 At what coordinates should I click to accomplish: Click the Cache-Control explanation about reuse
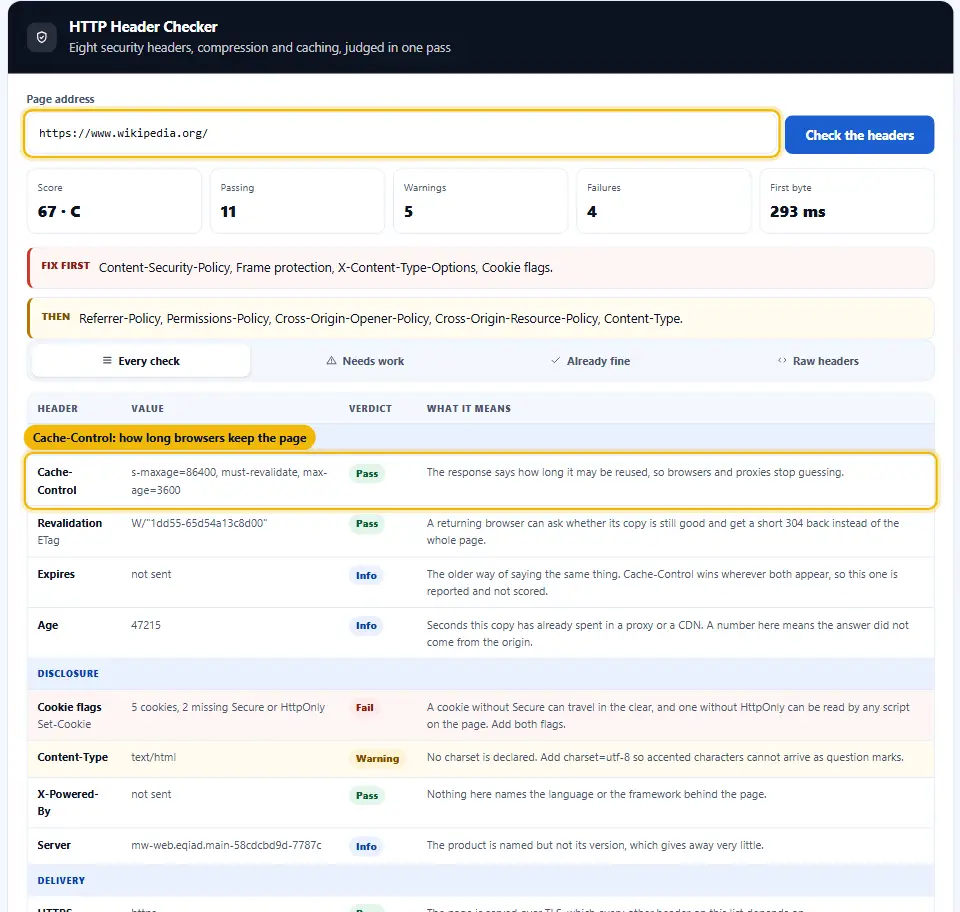click(x=635, y=473)
